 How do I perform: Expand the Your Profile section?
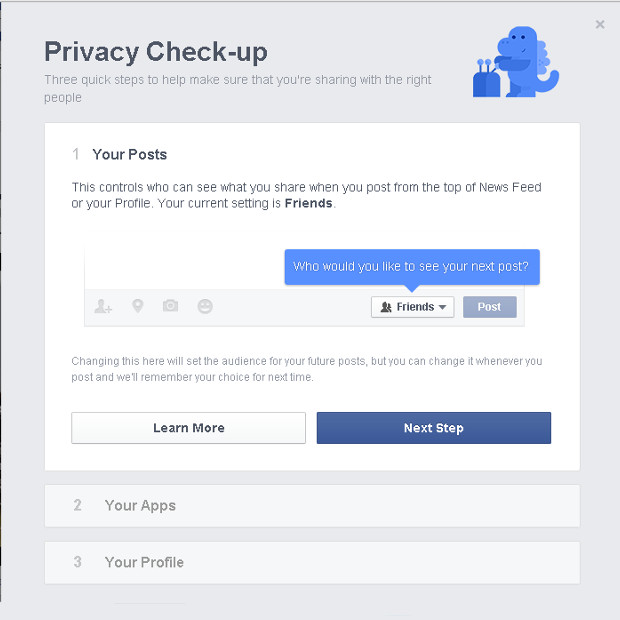pos(144,562)
